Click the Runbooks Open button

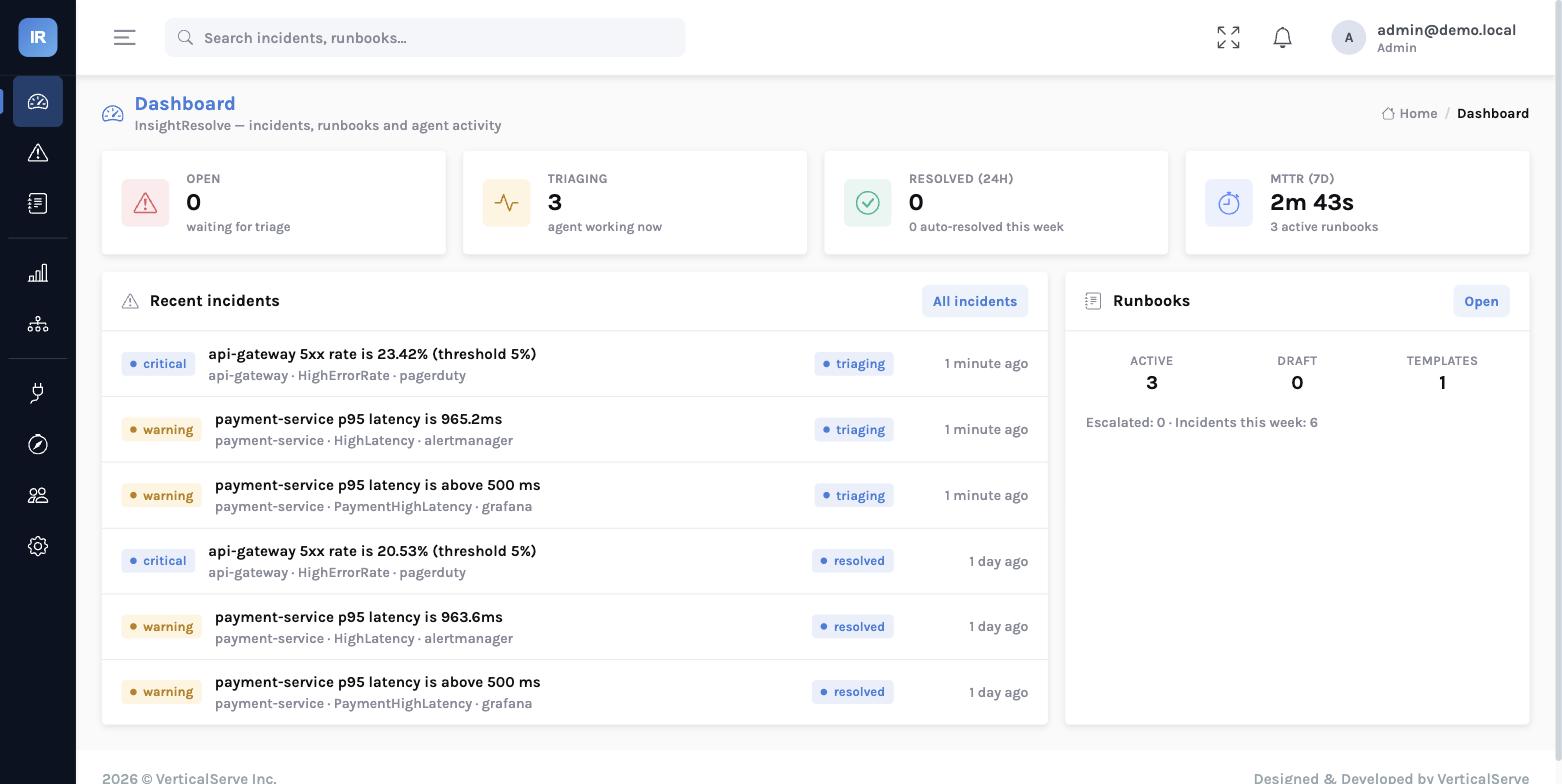click(1481, 301)
